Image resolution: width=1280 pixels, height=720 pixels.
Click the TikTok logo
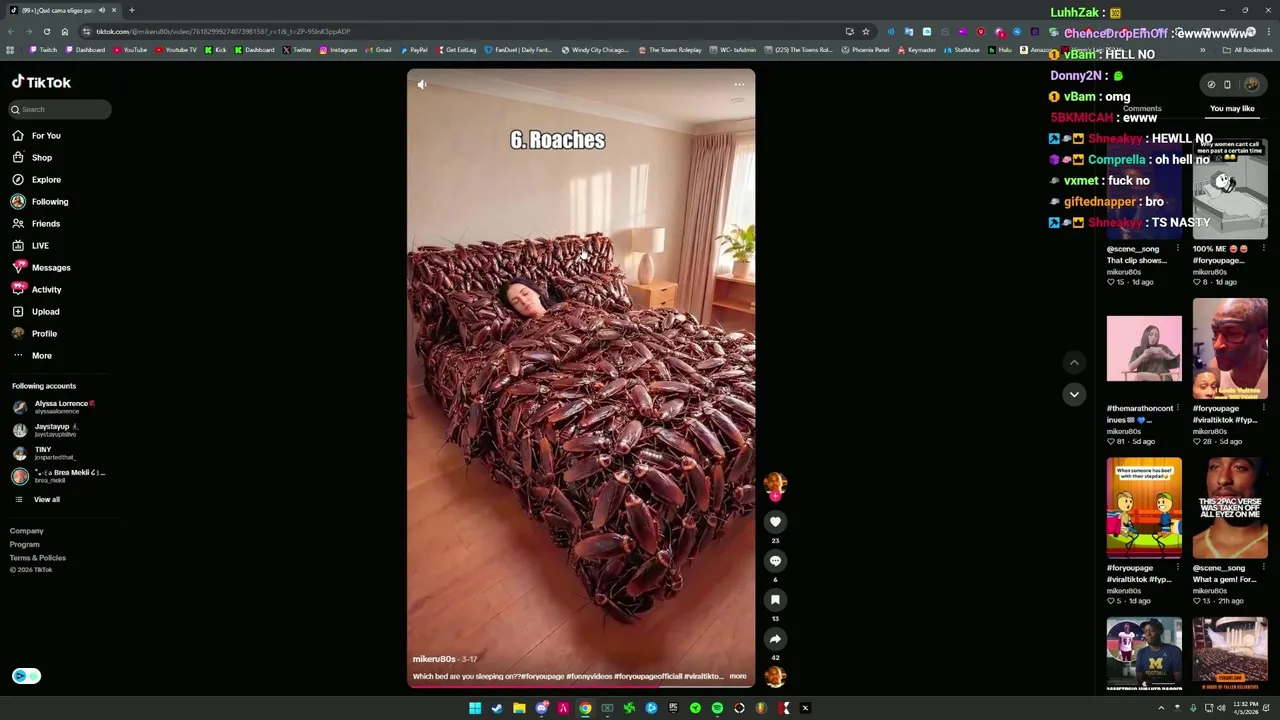pyautogui.click(x=41, y=82)
